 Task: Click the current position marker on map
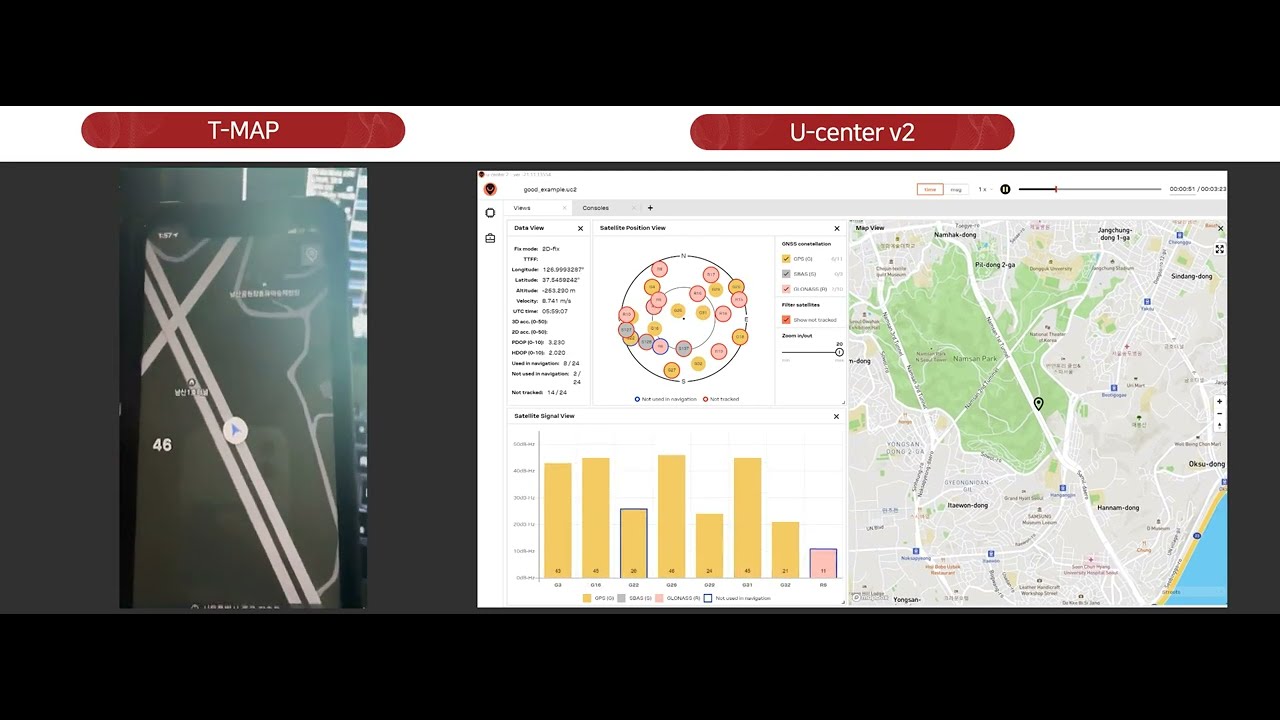tap(1038, 404)
